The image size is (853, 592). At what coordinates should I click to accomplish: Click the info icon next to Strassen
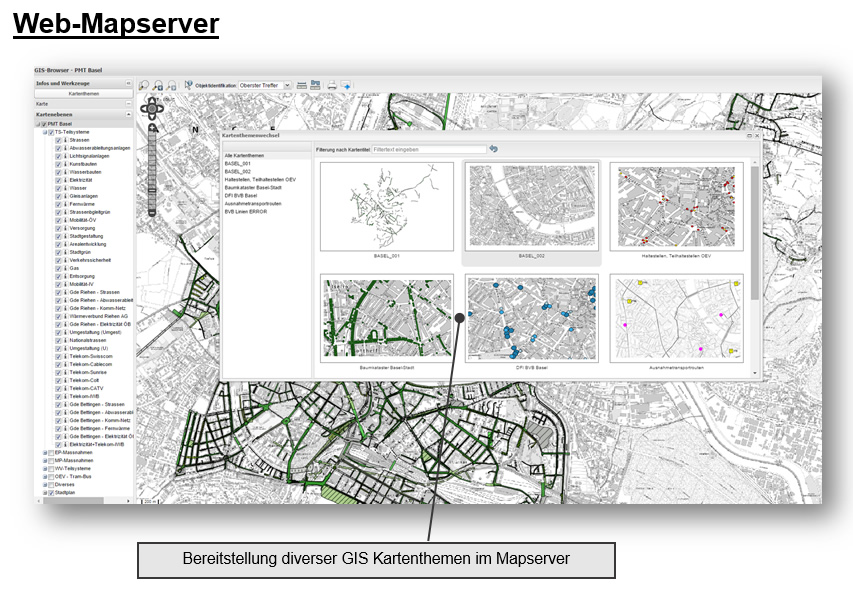tap(66, 141)
